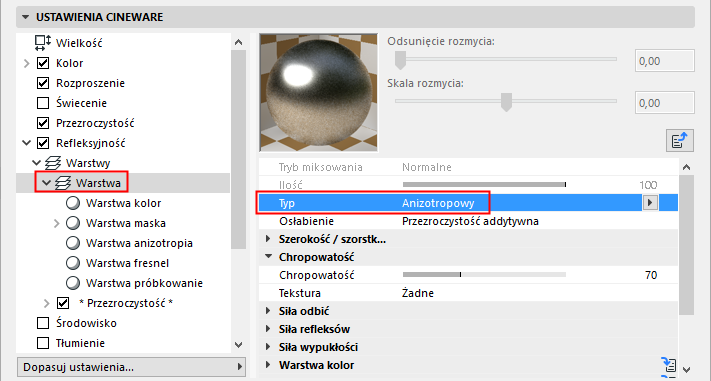Click up arrow of properties list scrollbar
711x381 pixels.
pyautogui.click(x=687, y=167)
